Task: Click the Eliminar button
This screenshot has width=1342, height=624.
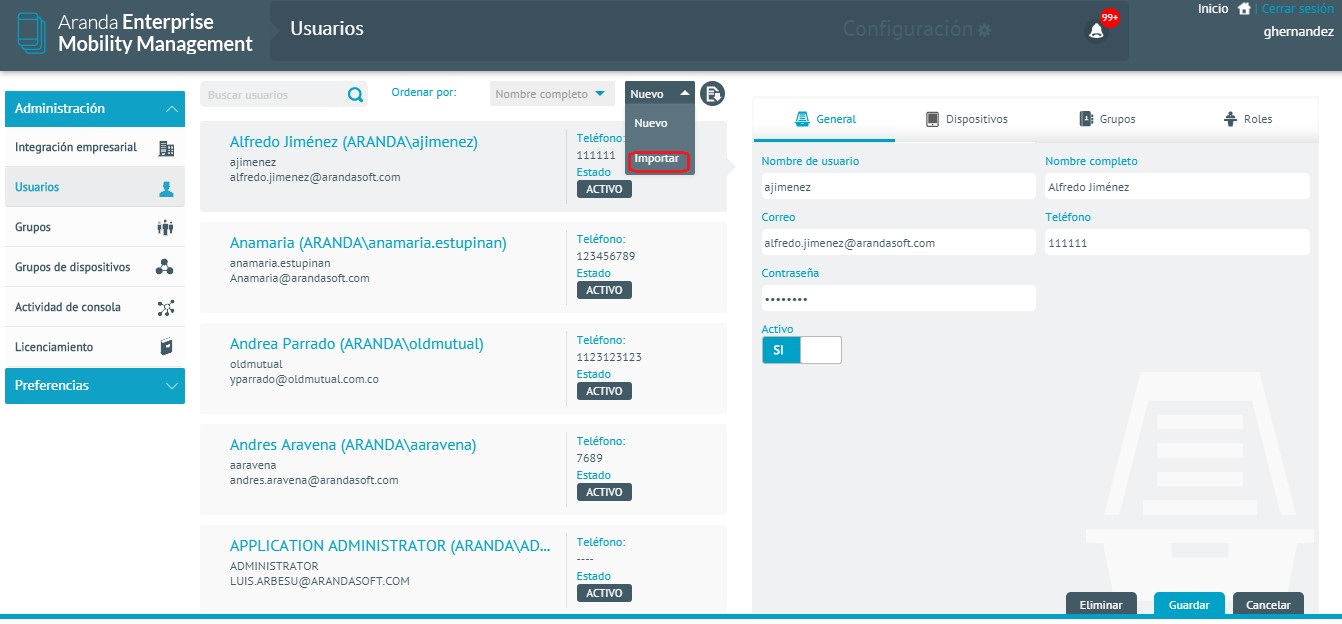Action: tap(1101, 605)
